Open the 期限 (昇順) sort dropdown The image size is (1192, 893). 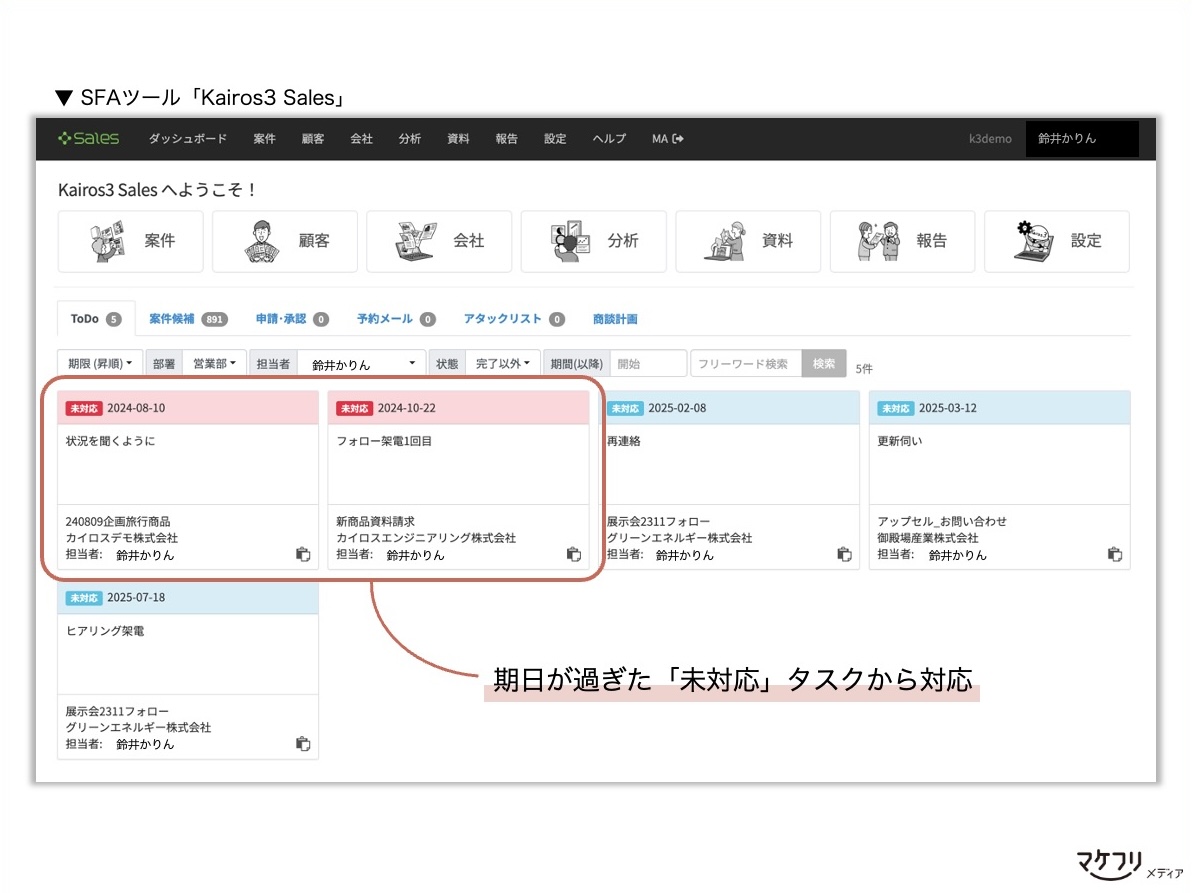100,363
